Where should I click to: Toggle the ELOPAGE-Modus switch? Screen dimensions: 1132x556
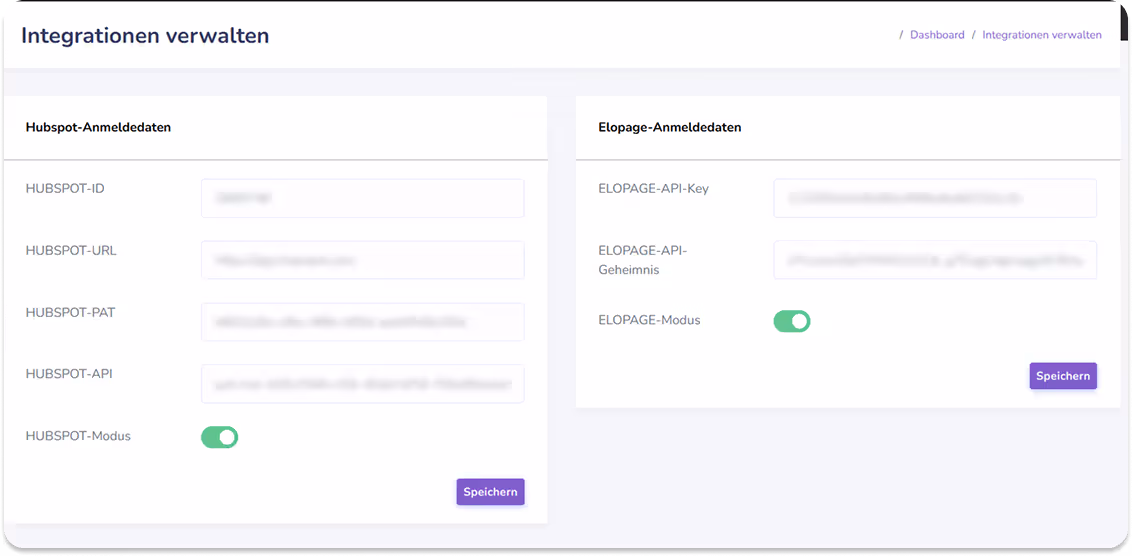[792, 321]
